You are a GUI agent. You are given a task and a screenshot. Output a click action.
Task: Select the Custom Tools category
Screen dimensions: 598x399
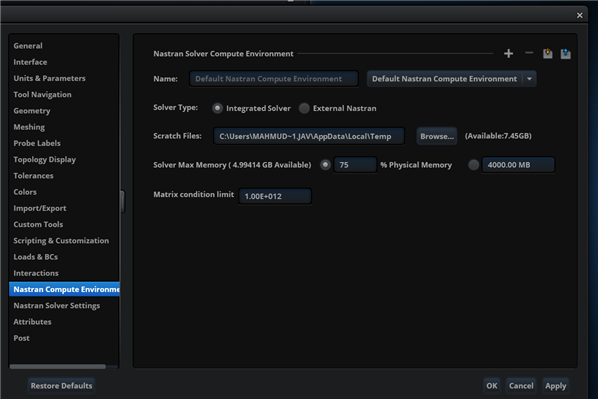coord(38,224)
